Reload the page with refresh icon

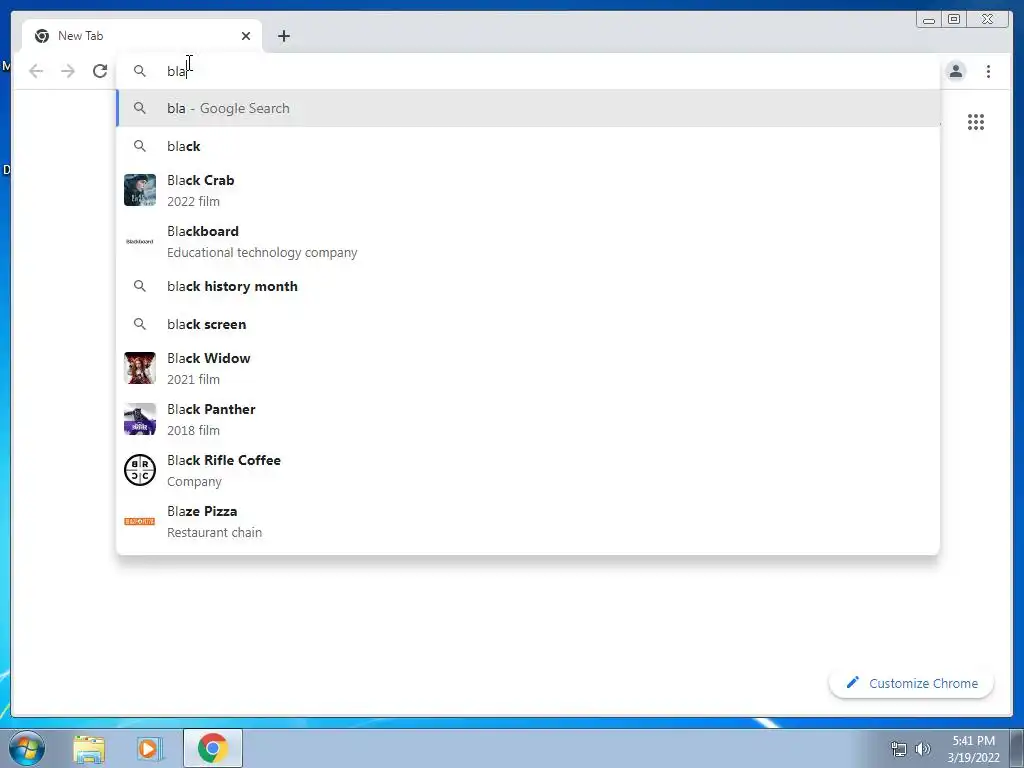100,71
